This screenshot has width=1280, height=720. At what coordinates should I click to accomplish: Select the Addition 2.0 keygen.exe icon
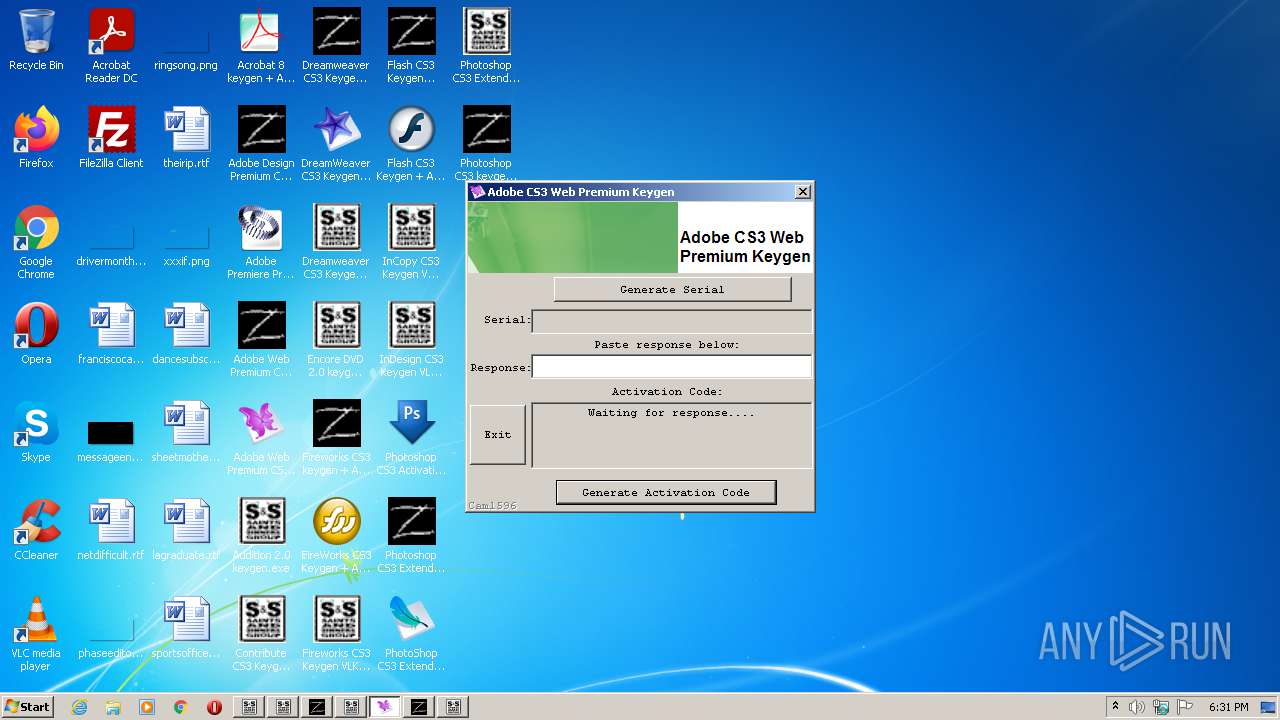coord(261,537)
